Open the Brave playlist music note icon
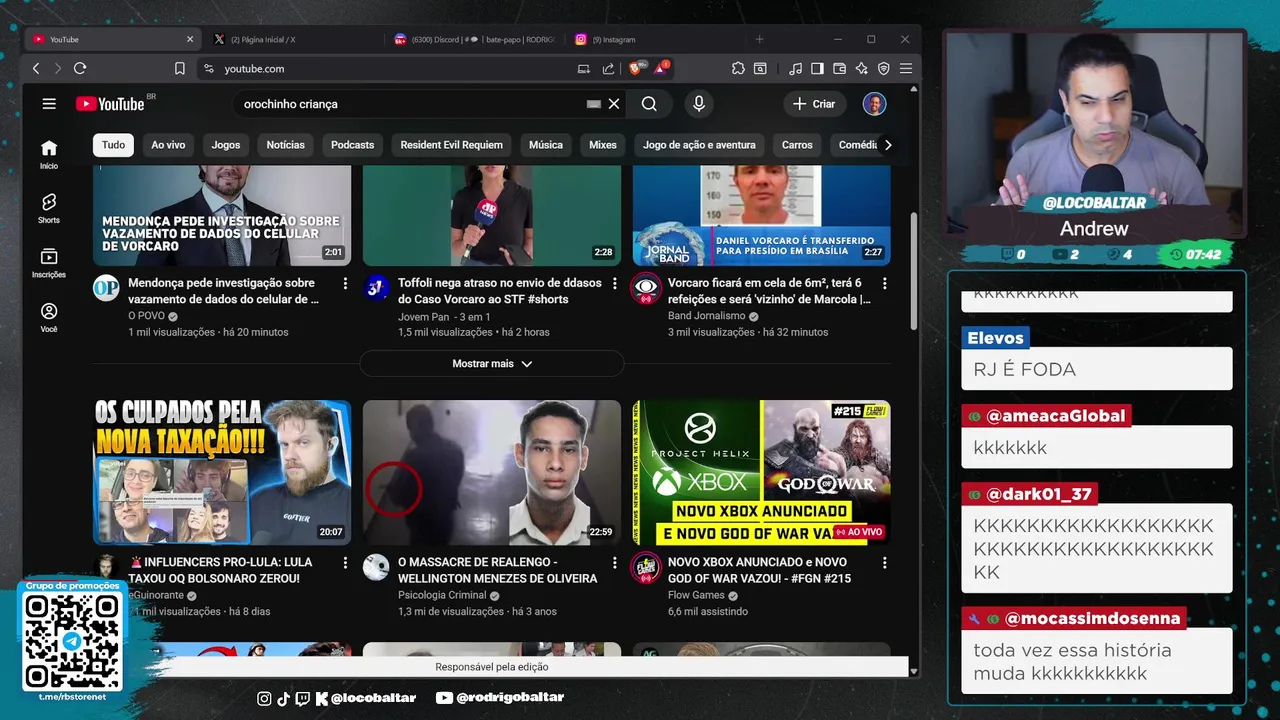This screenshot has height=720, width=1280. (x=795, y=69)
